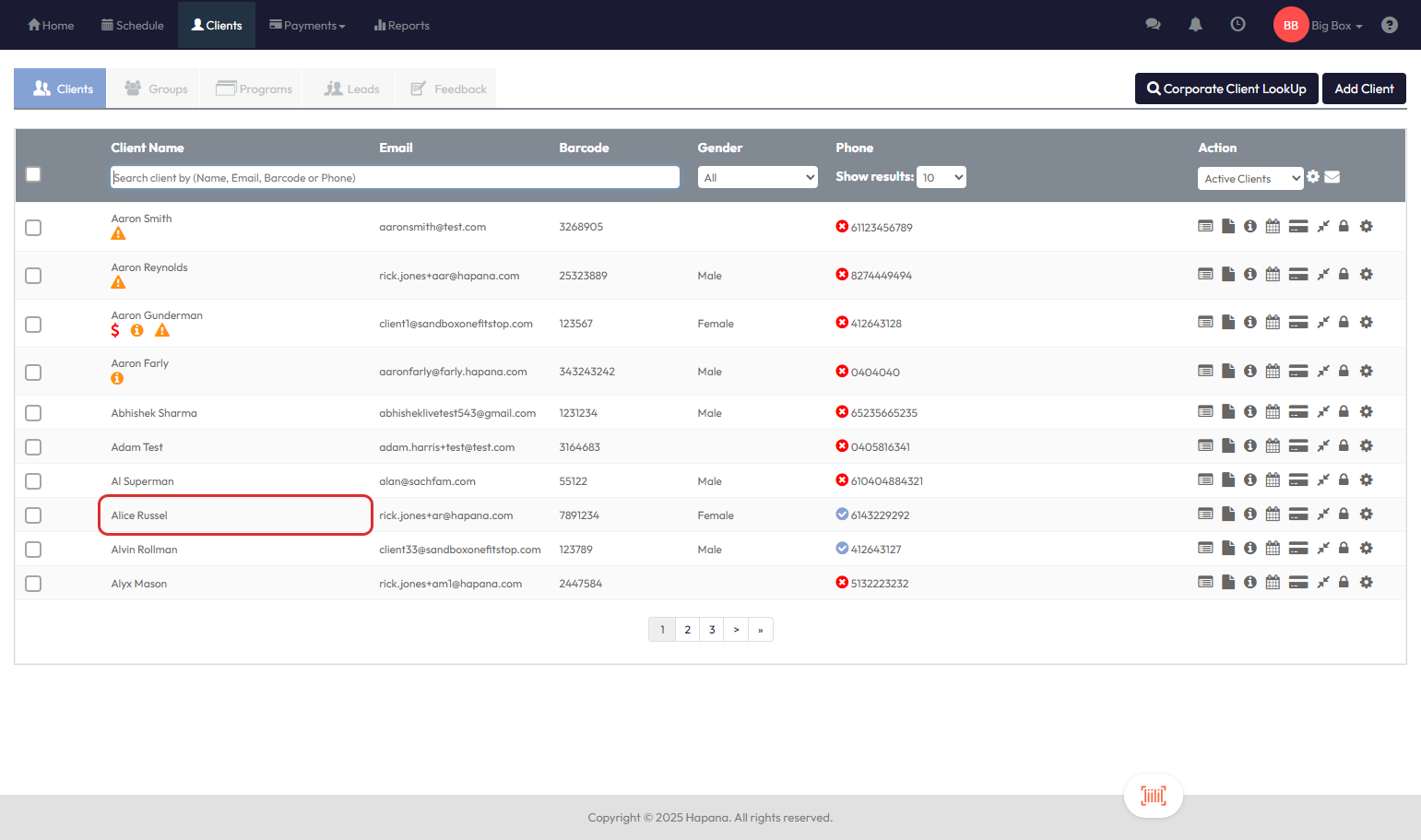Image resolution: width=1421 pixels, height=840 pixels.
Task: Open the Show results count dropdown
Action: (941, 177)
